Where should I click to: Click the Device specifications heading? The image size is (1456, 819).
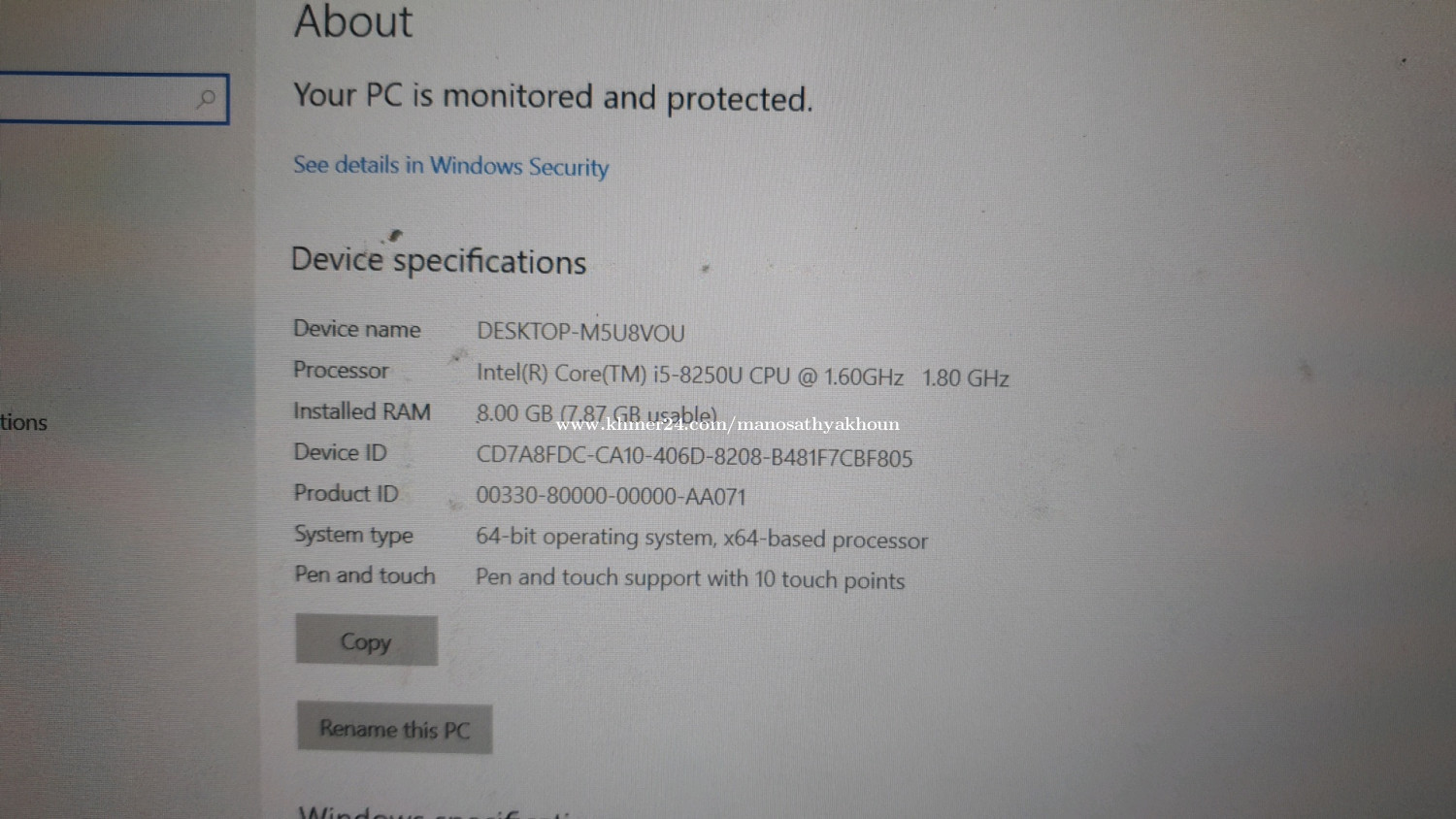tap(439, 260)
